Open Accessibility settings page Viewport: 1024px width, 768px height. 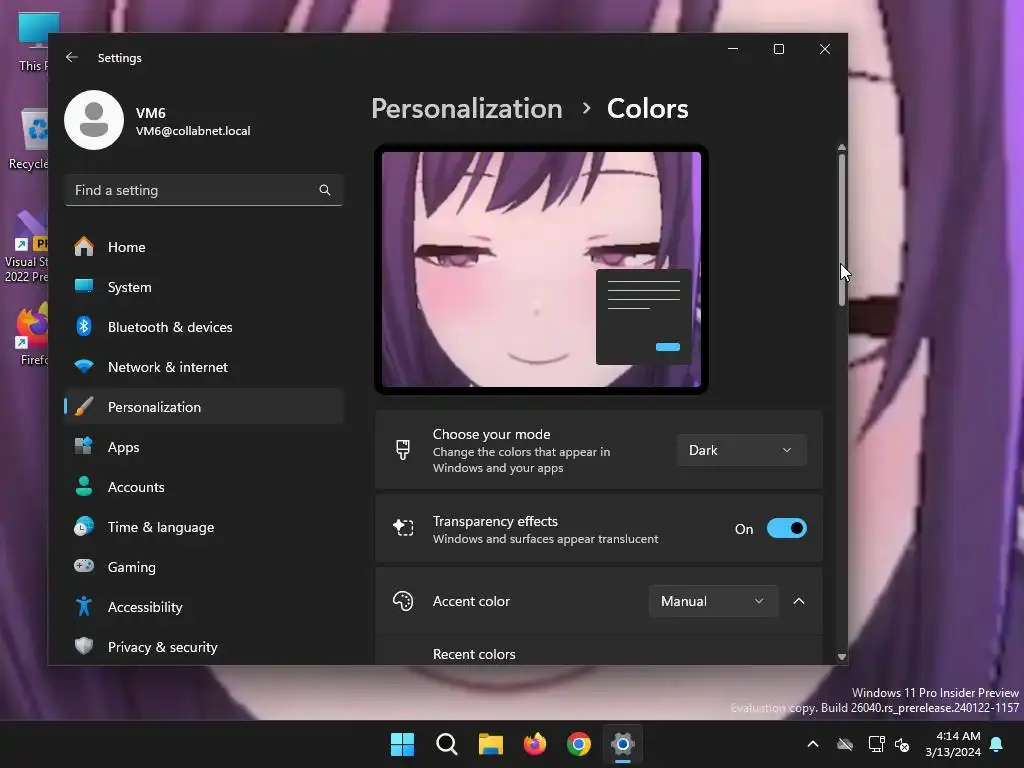pyautogui.click(x=204, y=607)
